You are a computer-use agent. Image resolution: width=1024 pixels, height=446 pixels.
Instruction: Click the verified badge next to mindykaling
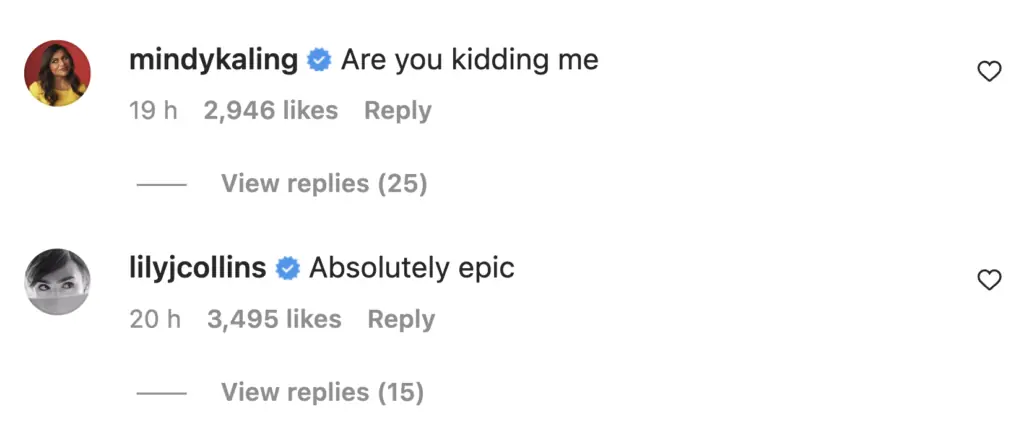pos(319,61)
